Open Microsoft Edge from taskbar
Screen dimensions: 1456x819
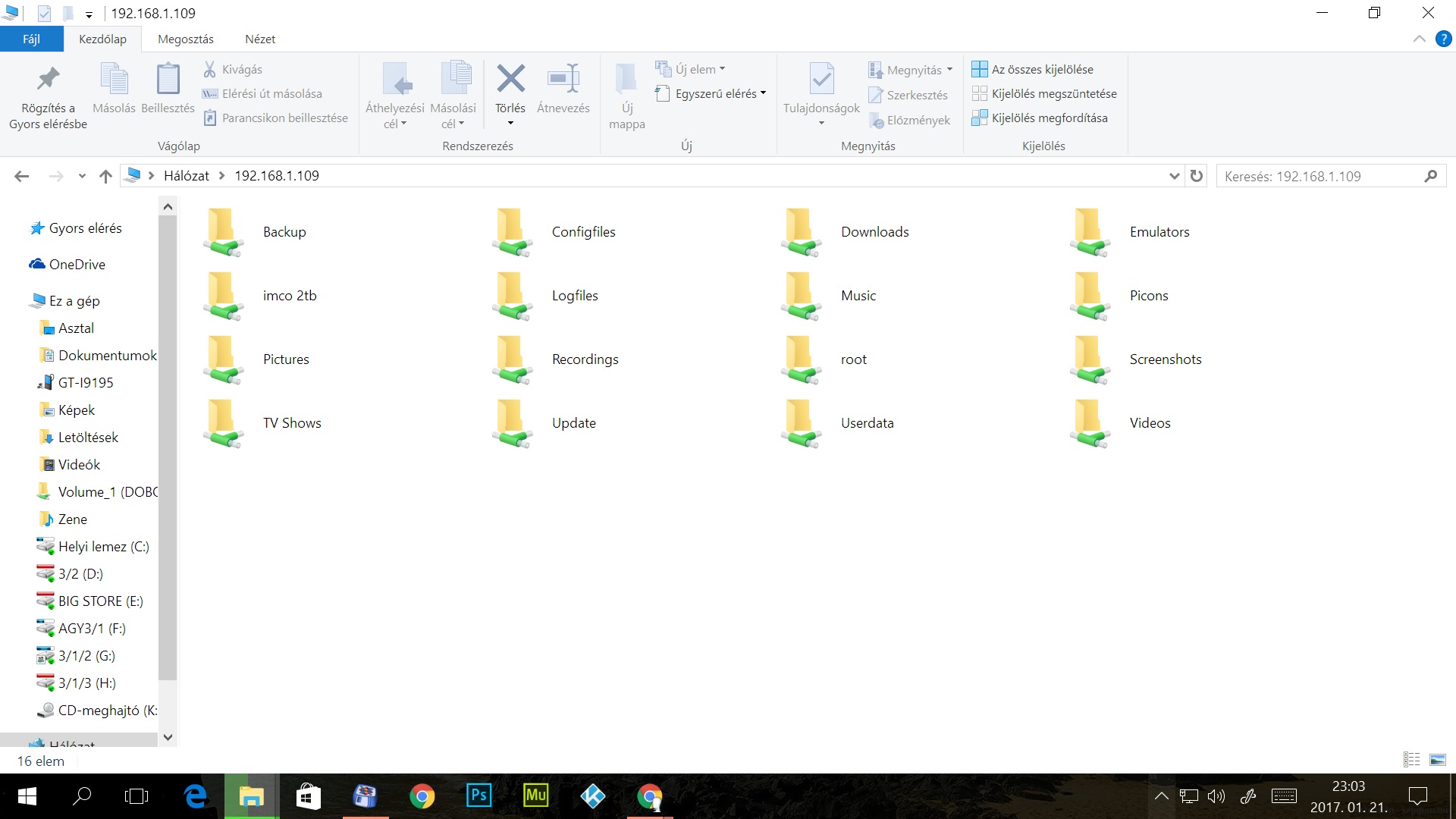[196, 795]
